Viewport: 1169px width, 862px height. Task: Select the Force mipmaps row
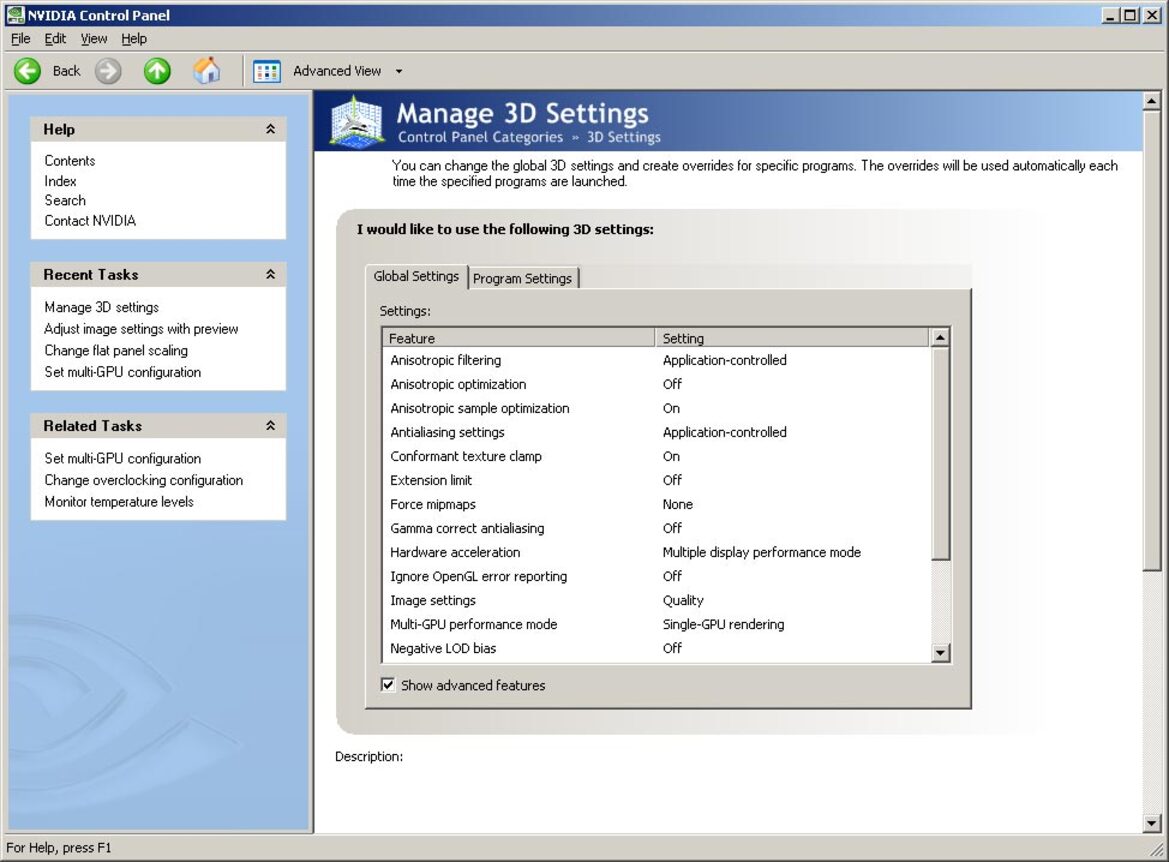(x=657, y=504)
